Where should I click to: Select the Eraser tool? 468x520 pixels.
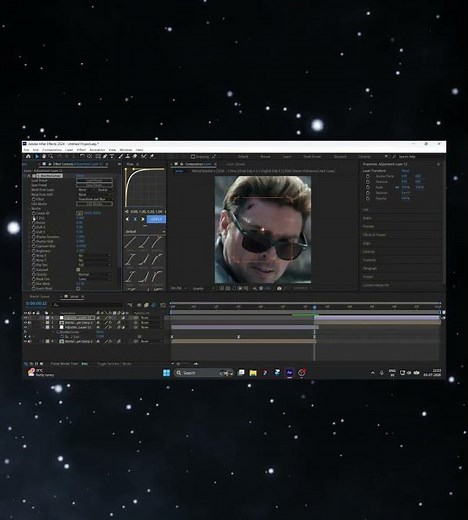click(x=135, y=156)
